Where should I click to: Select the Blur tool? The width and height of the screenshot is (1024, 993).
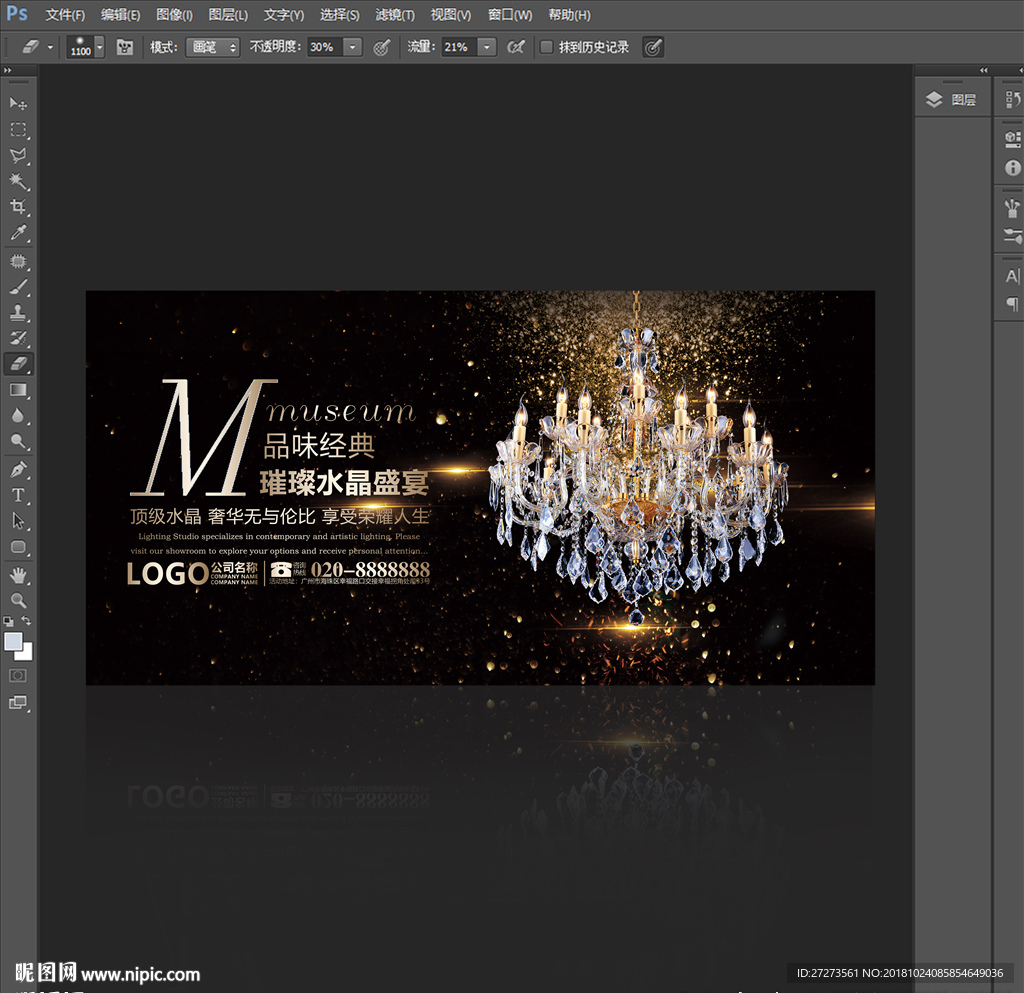click(x=18, y=416)
